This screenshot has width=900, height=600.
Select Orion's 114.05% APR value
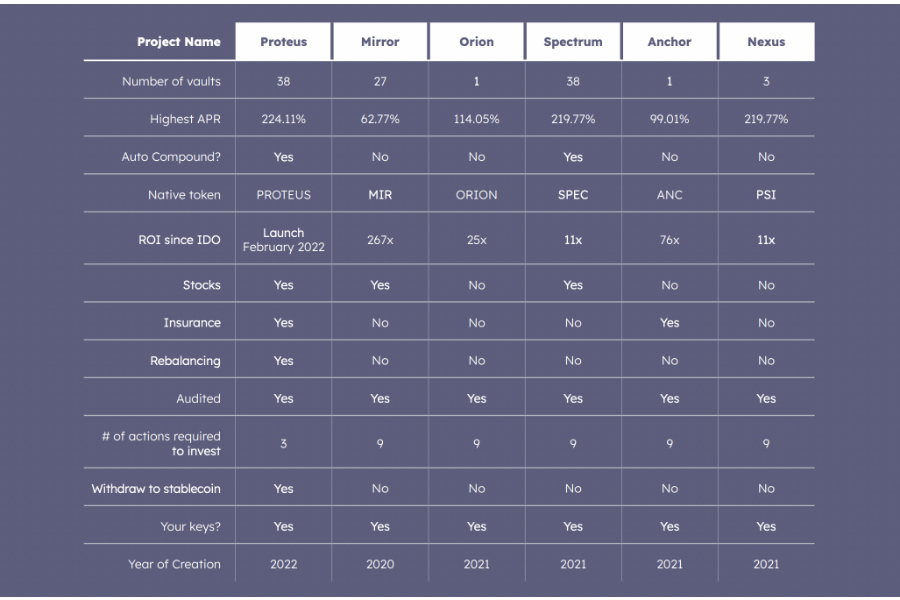476,119
